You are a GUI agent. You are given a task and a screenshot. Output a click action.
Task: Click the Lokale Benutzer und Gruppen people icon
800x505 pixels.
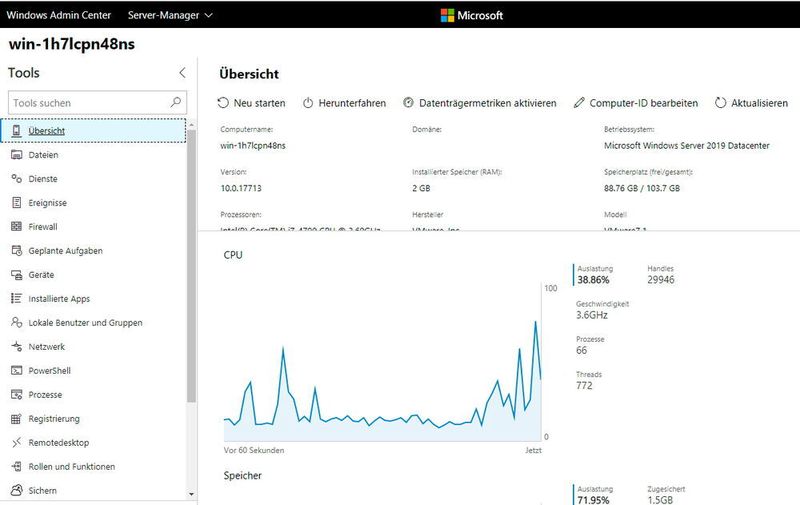tap(16, 322)
